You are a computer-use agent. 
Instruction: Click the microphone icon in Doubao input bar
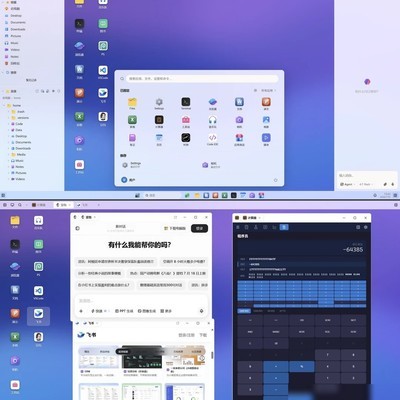(201, 311)
